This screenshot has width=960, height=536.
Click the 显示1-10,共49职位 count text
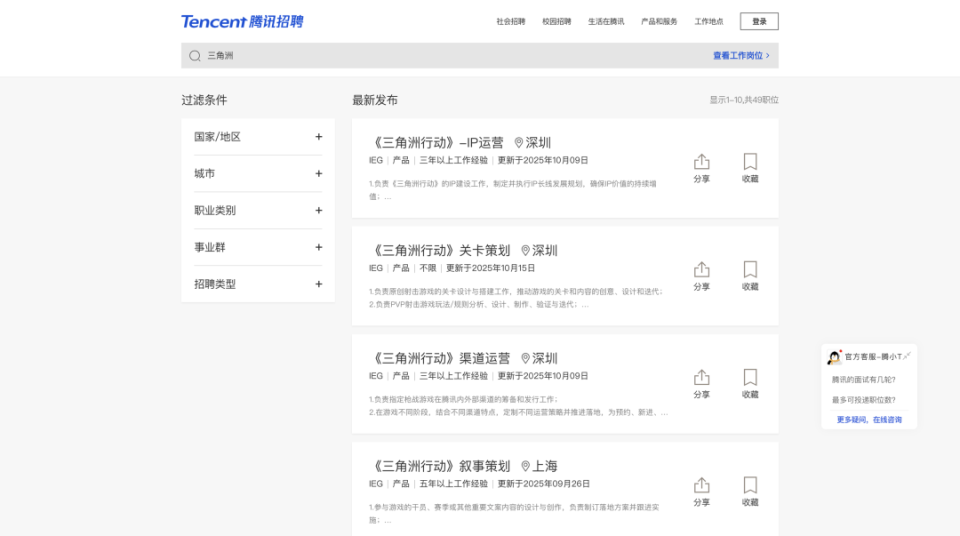coord(744,100)
